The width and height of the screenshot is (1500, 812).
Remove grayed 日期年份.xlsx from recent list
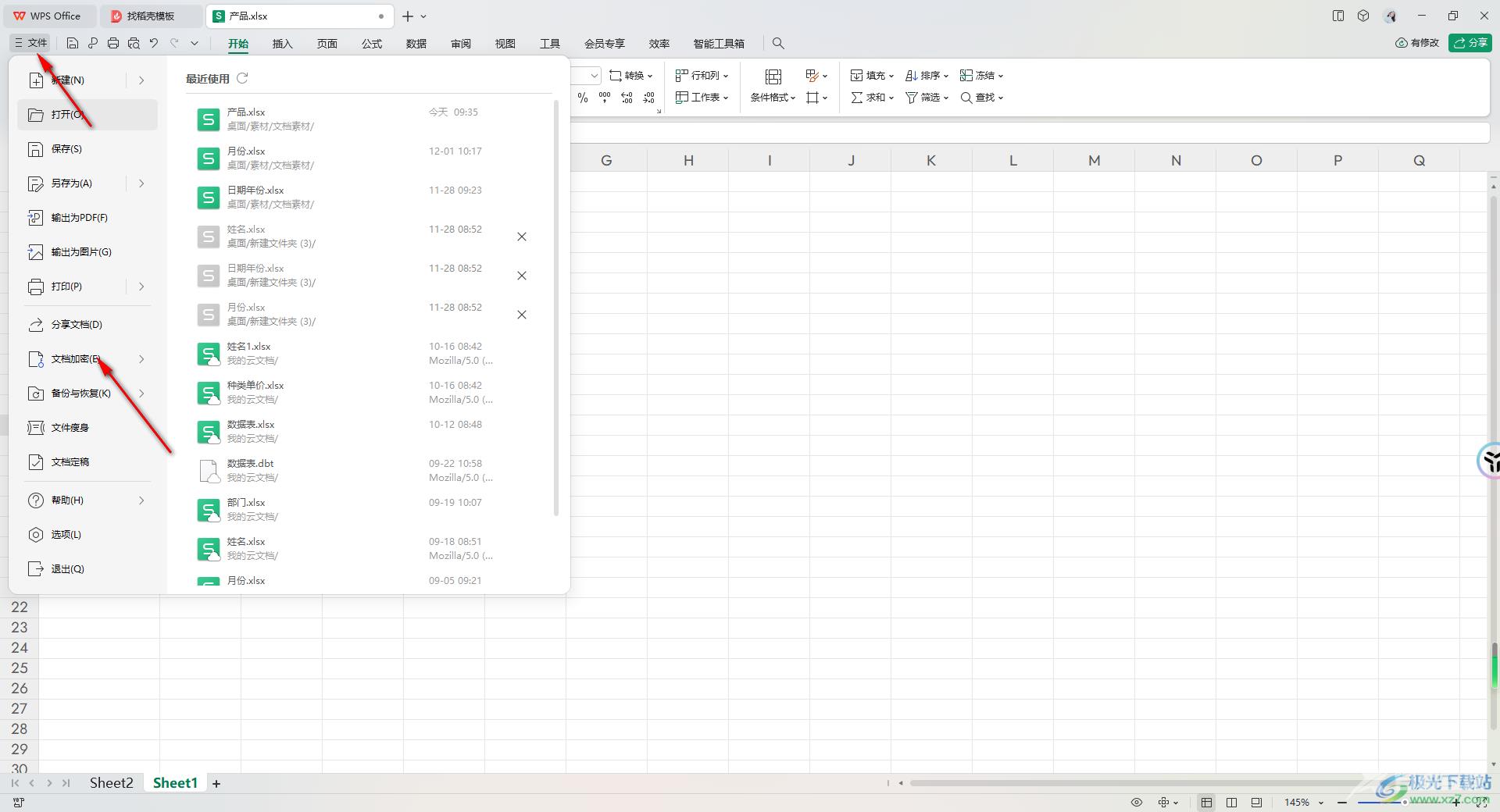coord(522,276)
